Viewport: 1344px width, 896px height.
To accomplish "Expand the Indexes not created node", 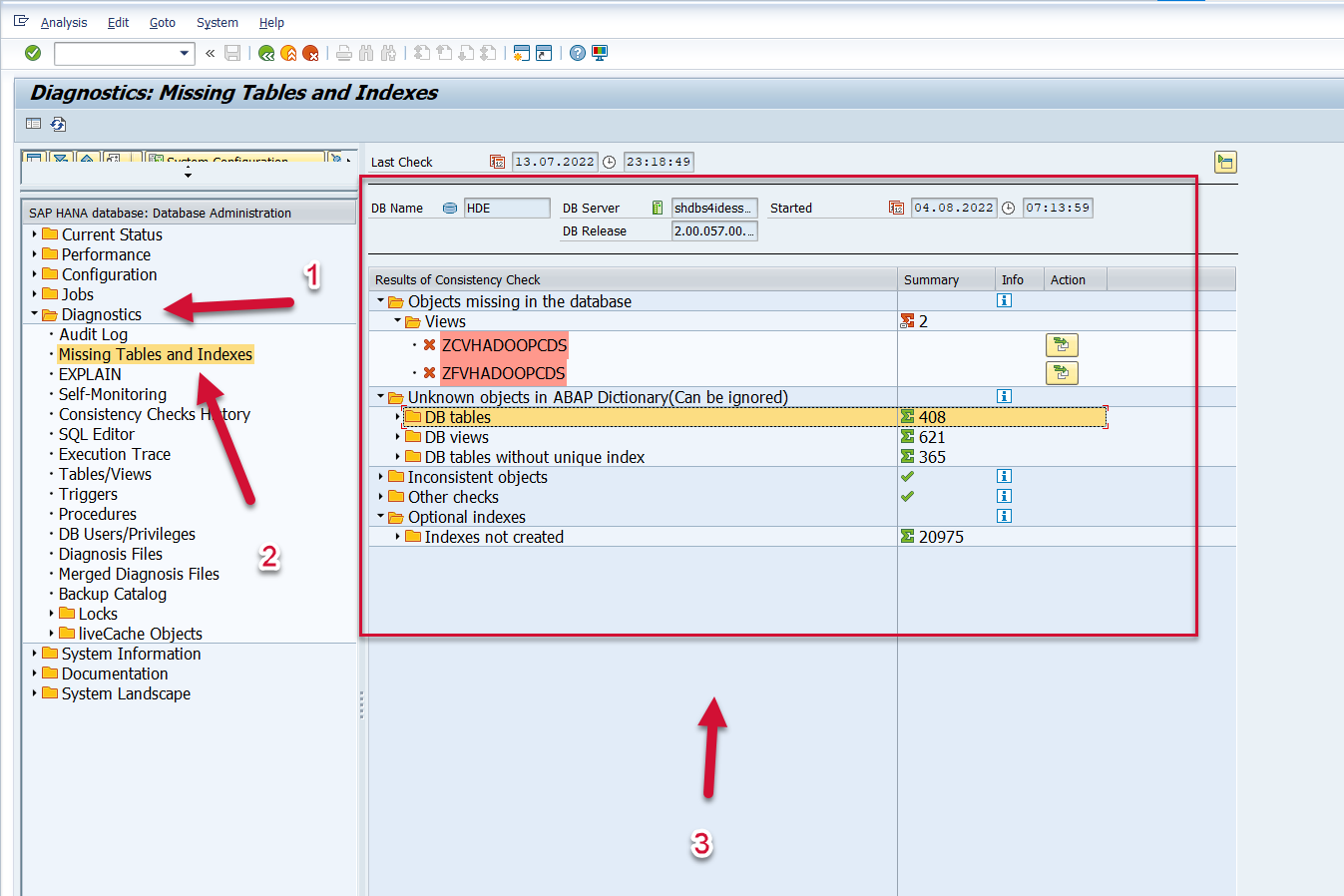I will [397, 537].
